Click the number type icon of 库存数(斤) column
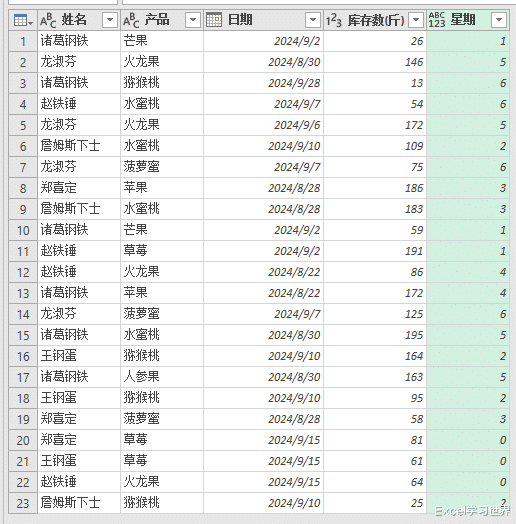 tap(334, 20)
